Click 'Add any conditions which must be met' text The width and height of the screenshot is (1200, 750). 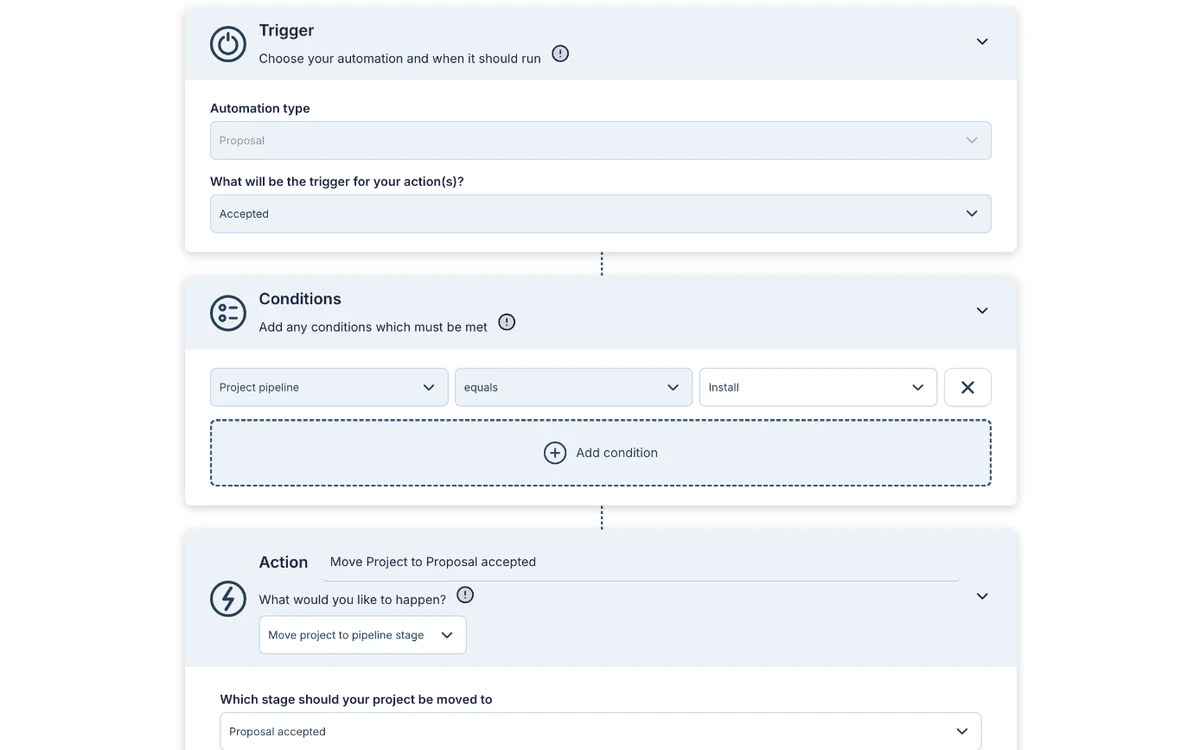(373, 327)
